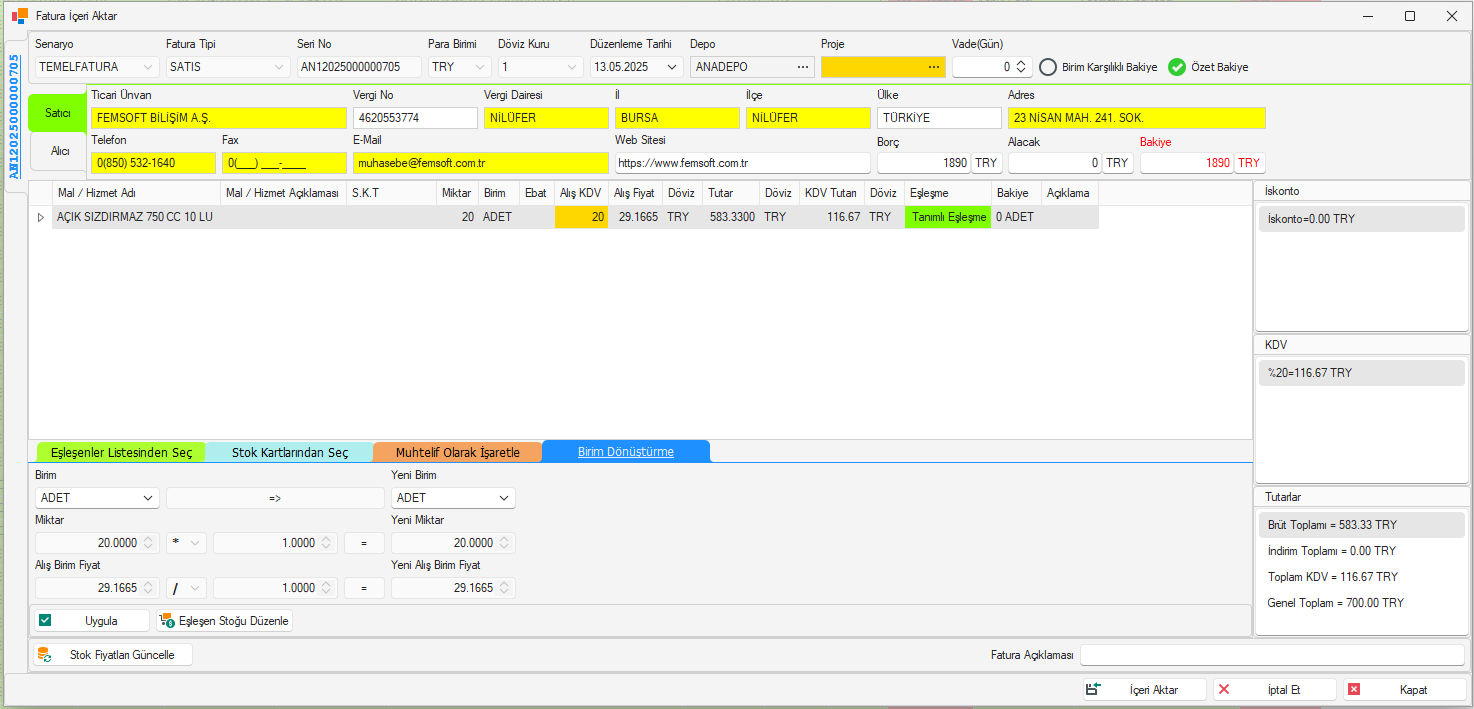Click Stok Fiyatları Güncelle button
Screen dimensions: 1474x709
pyautogui.click(x=113, y=655)
